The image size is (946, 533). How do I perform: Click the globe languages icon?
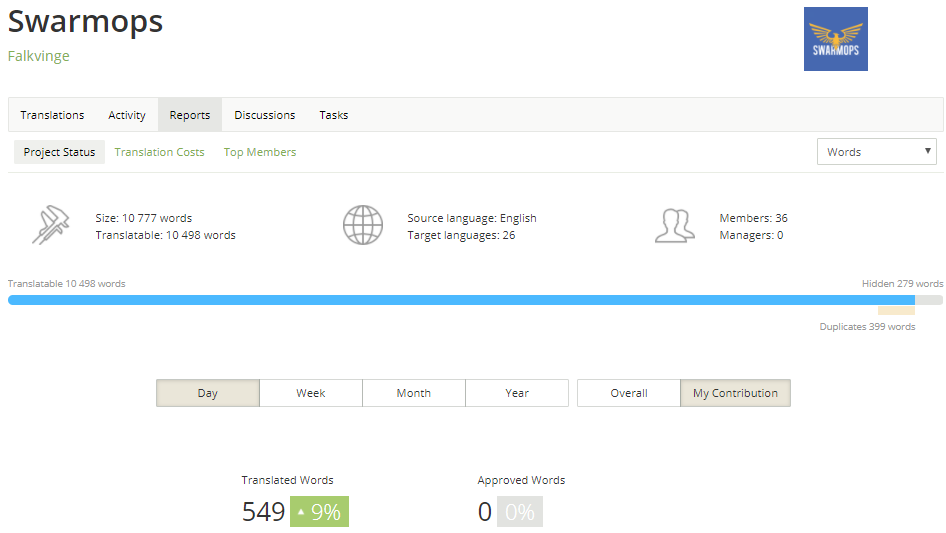(363, 225)
